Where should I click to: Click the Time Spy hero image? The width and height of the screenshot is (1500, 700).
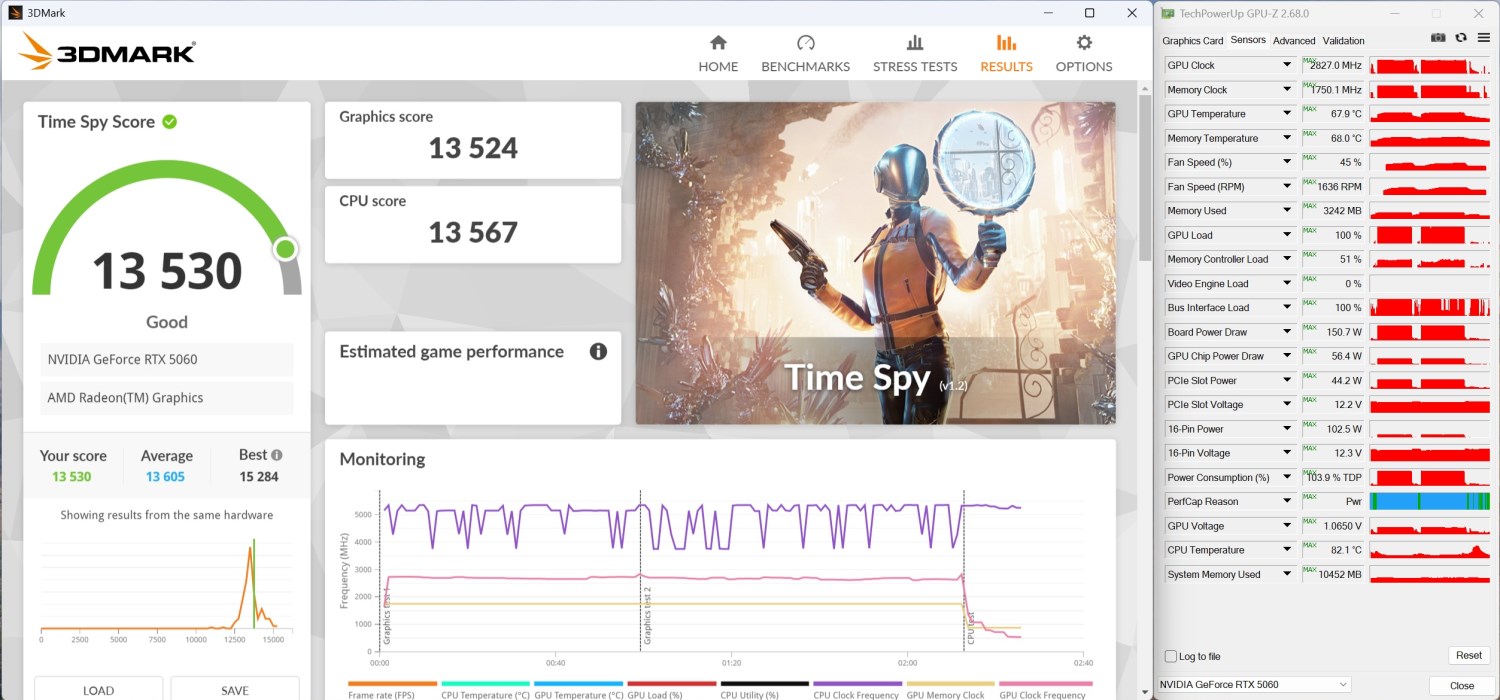pos(875,263)
